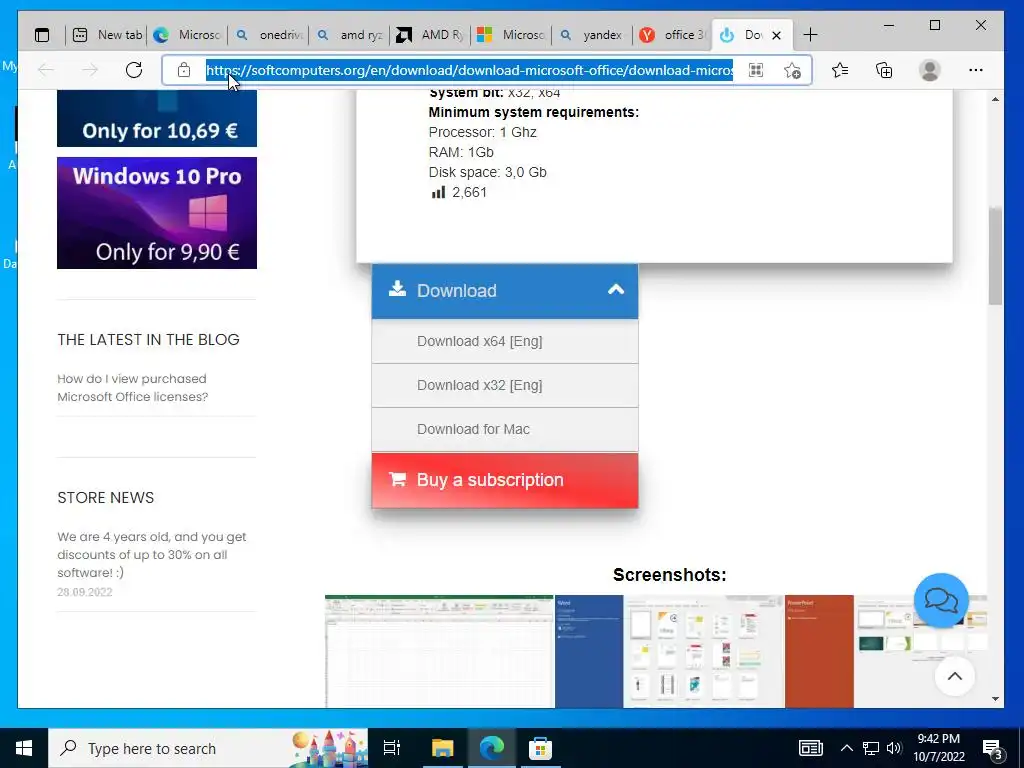This screenshot has height=768, width=1024.
Task: Click the page vertical scrollbar thumb
Action: pyautogui.click(x=995, y=256)
